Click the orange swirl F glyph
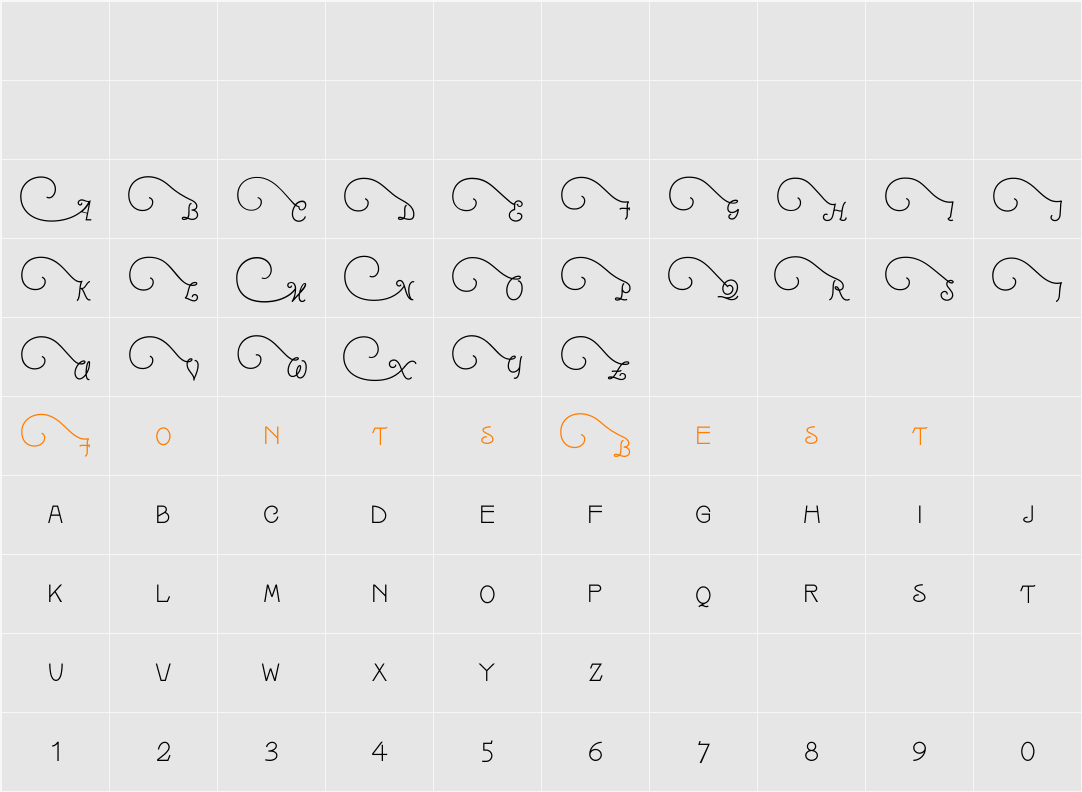The height and width of the screenshot is (792, 1082). 55,435
